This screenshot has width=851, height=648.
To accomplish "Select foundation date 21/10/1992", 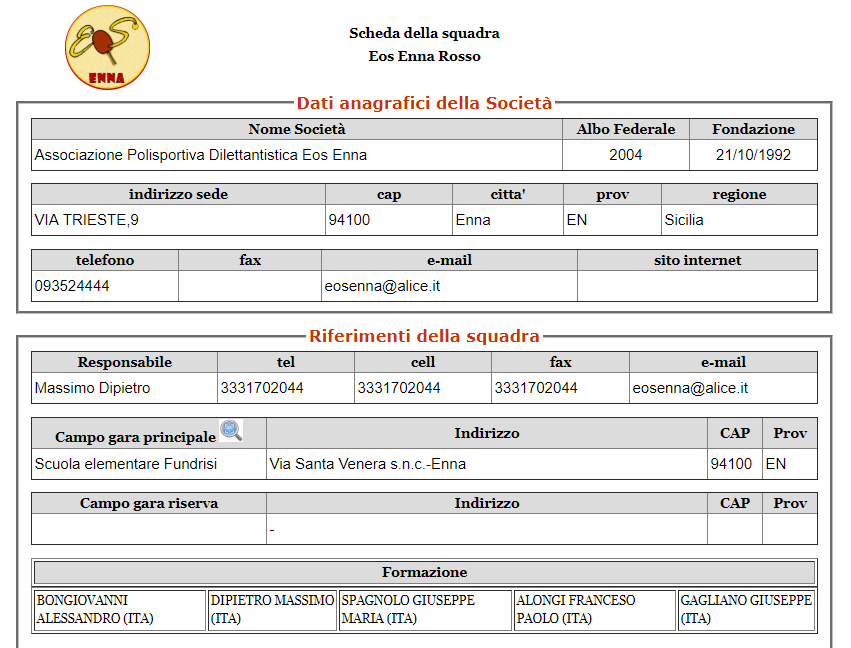I will [753, 155].
